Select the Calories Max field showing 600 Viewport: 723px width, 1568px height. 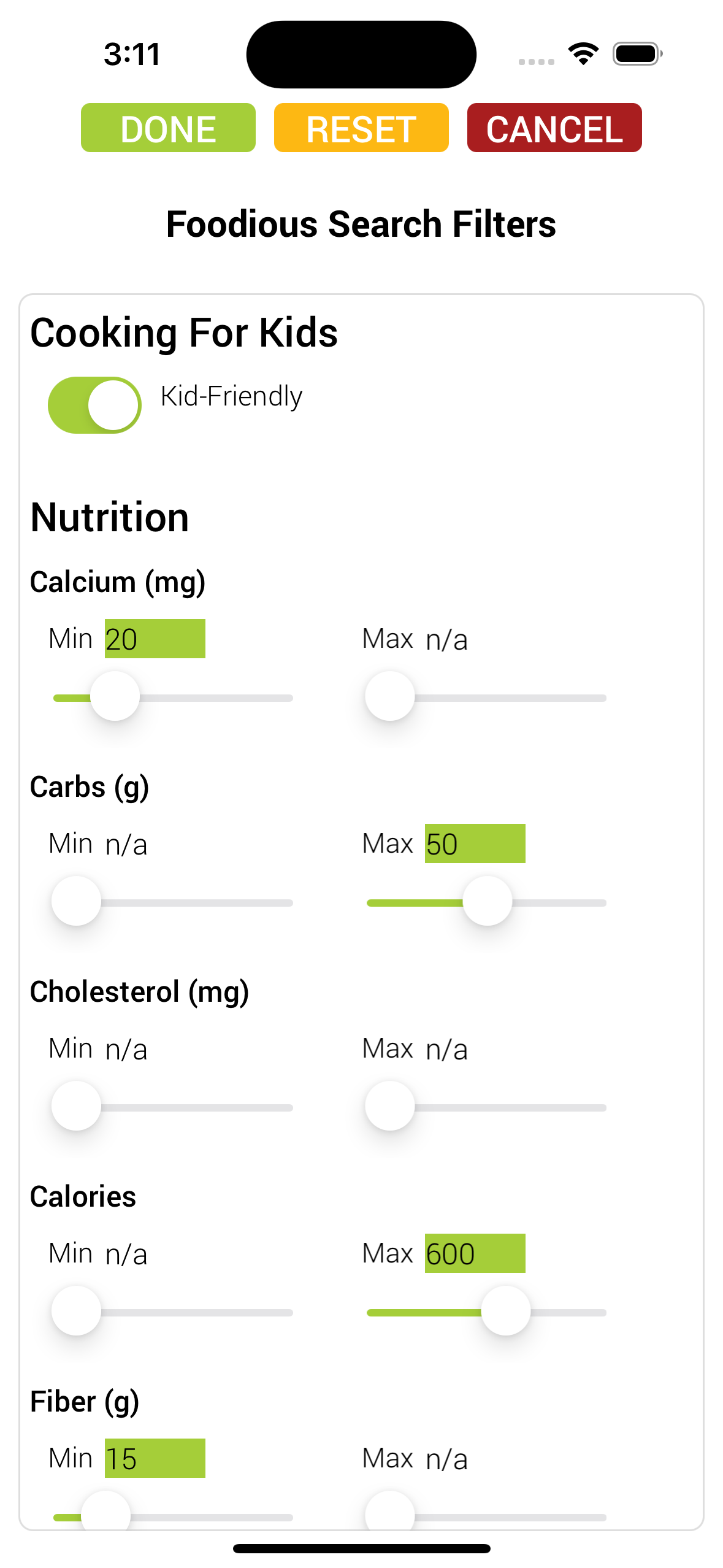click(x=475, y=1253)
